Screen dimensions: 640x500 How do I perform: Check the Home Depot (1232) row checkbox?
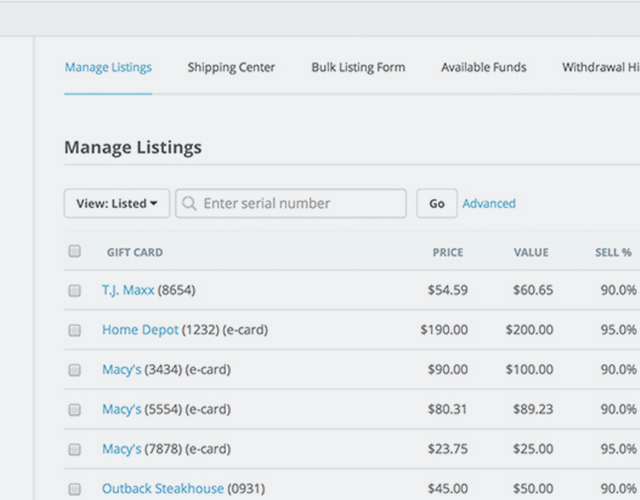tap(75, 330)
